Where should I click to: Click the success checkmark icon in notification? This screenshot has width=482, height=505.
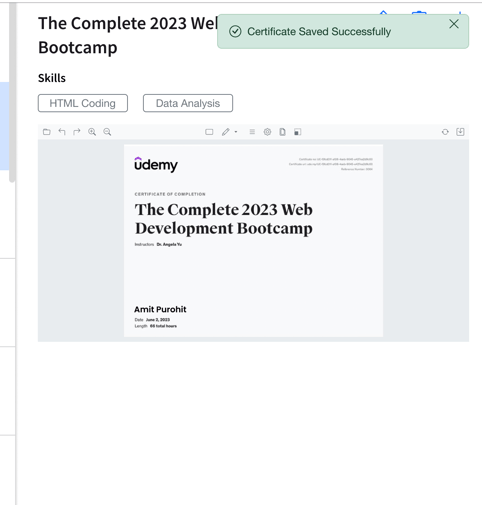(x=235, y=32)
